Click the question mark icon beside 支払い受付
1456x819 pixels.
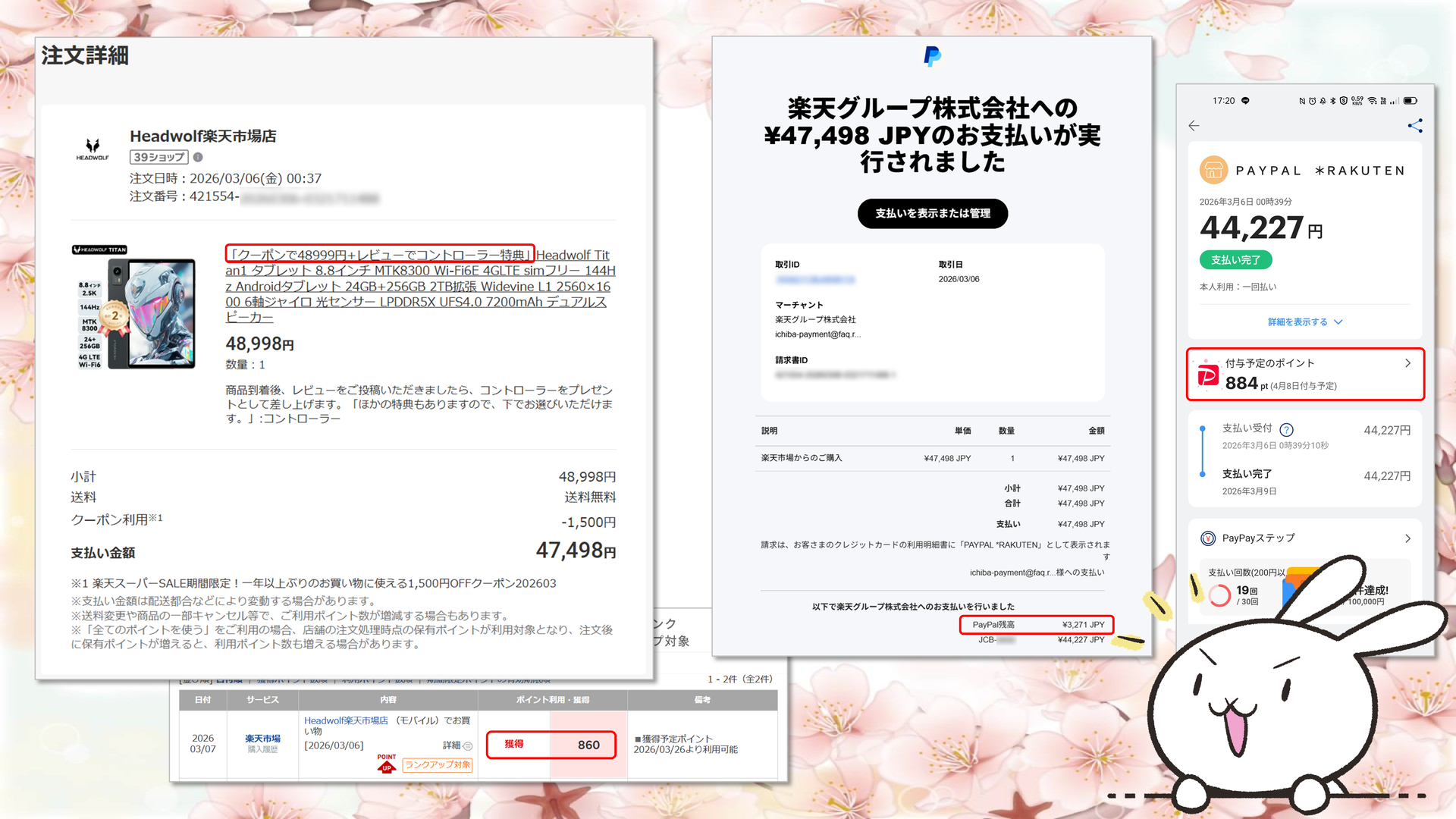(1287, 429)
